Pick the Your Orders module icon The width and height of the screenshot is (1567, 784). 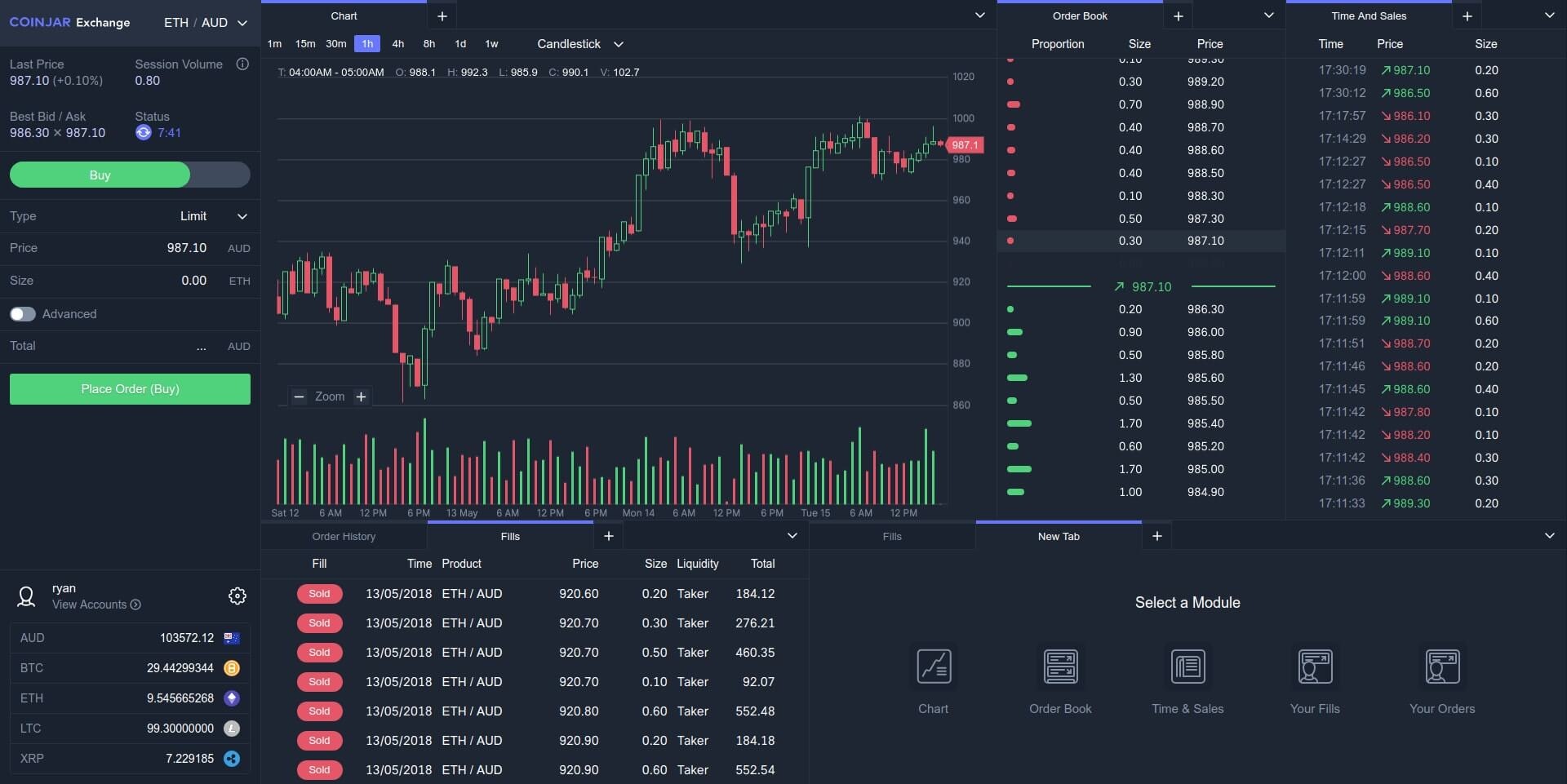[1442, 667]
